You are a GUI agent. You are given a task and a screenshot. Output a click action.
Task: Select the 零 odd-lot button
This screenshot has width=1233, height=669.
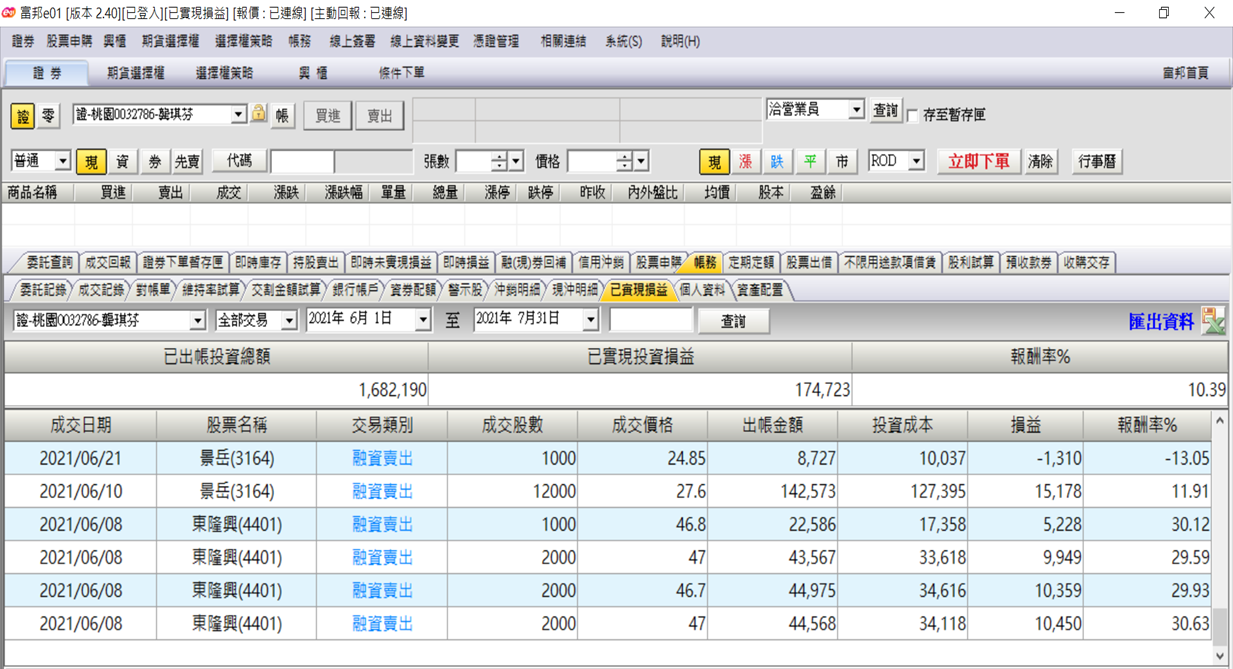[48, 116]
